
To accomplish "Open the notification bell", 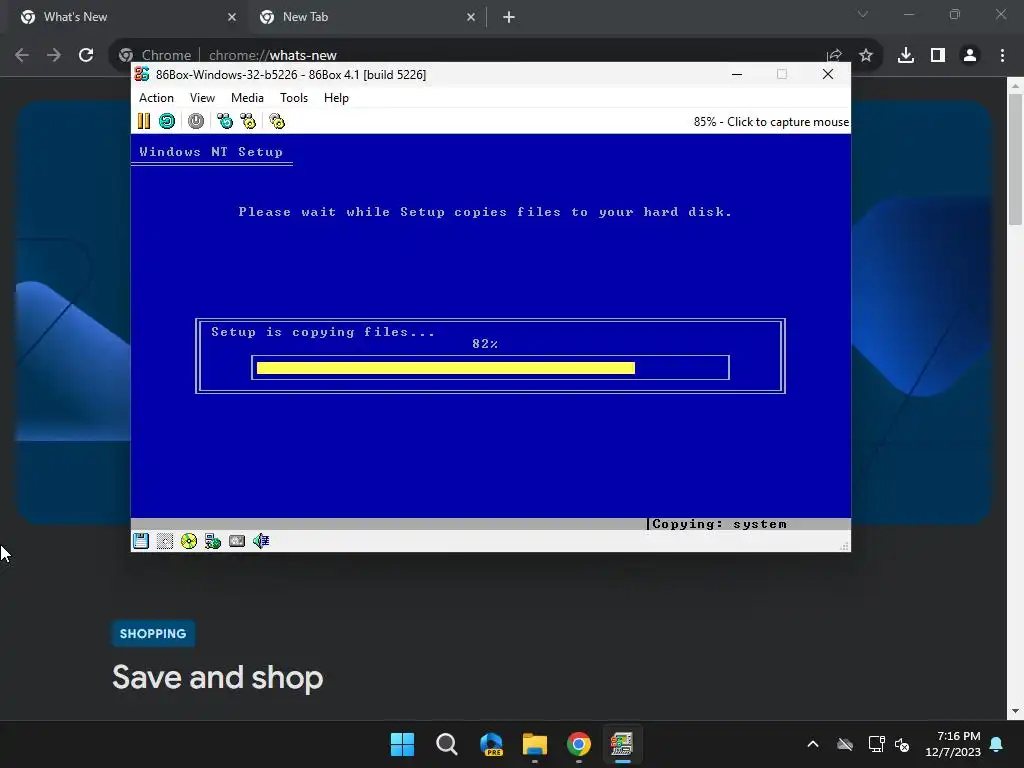I will [997, 744].
